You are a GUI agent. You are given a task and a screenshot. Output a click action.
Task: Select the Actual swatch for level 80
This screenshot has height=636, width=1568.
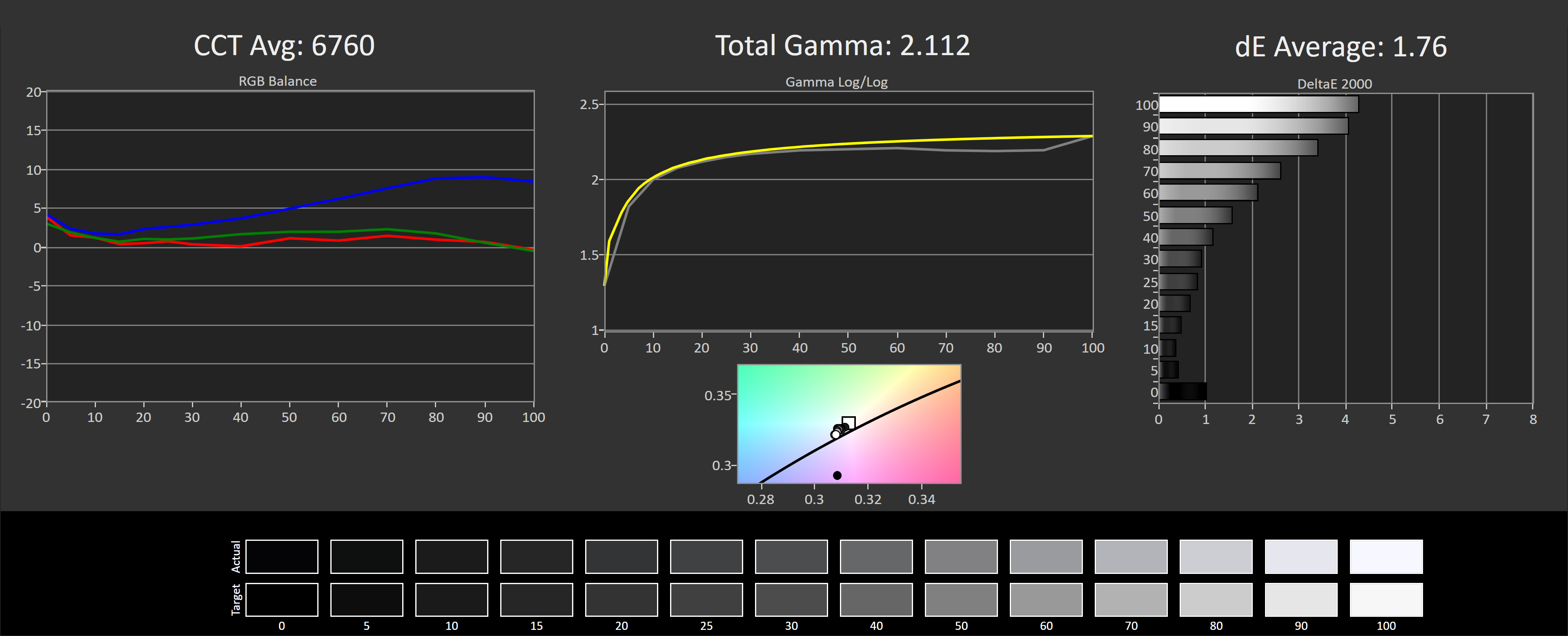pyautogui.click(x=1216, y=556)
